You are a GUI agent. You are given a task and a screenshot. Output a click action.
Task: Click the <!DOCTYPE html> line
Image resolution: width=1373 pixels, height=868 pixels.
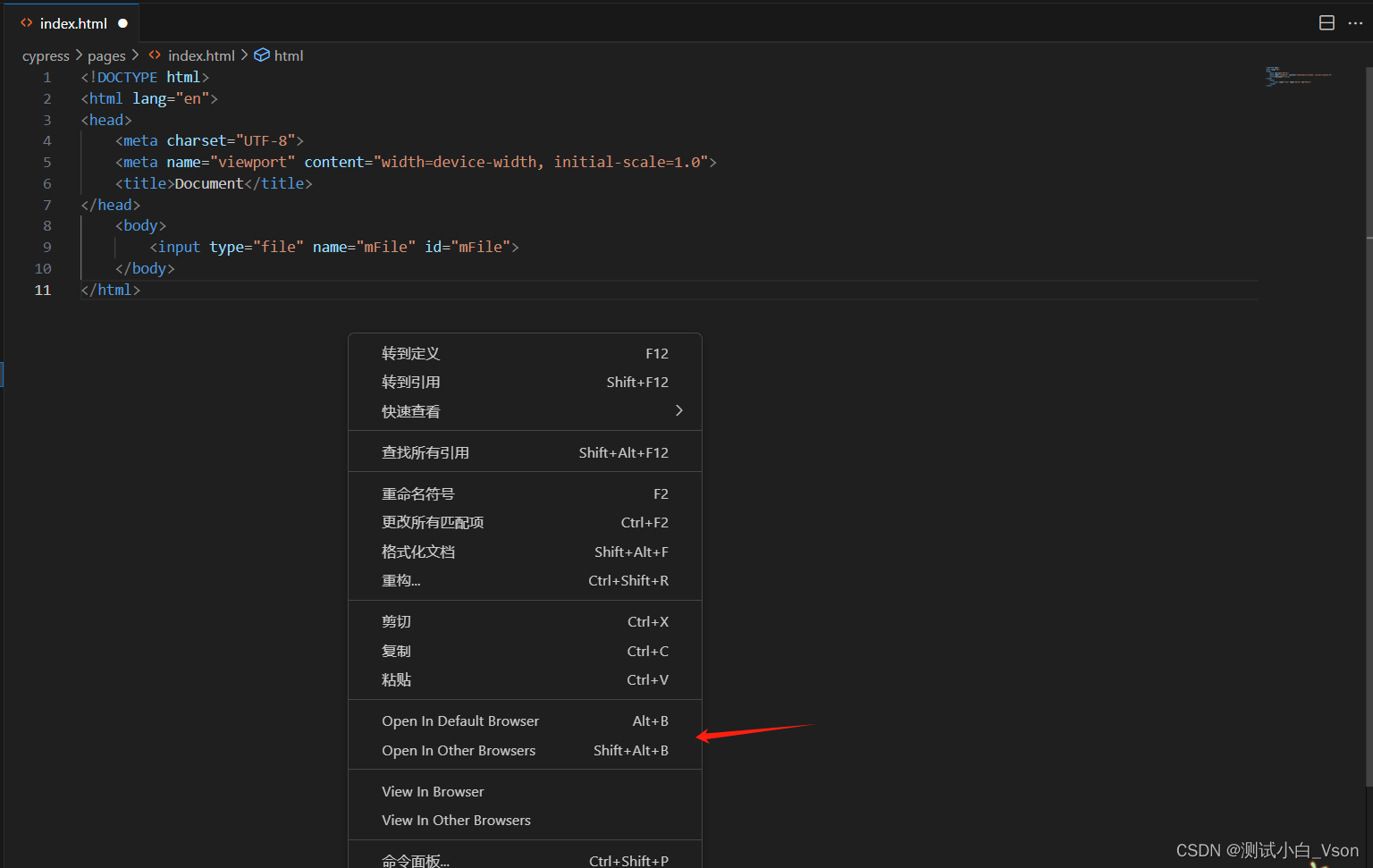click(x=145, y=77)
